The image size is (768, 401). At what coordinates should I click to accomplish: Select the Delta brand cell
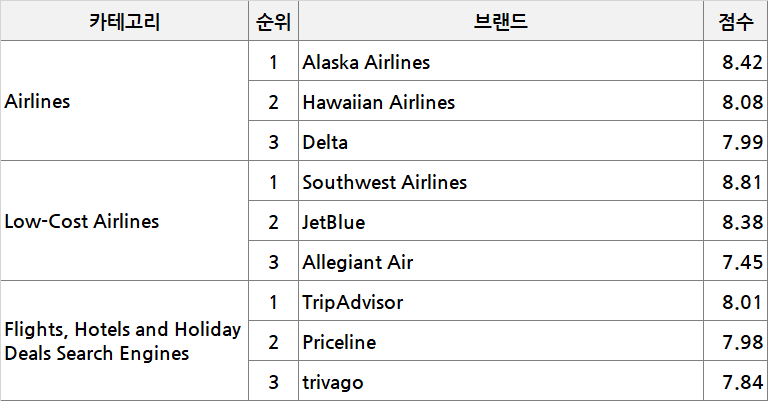[325, 142]
